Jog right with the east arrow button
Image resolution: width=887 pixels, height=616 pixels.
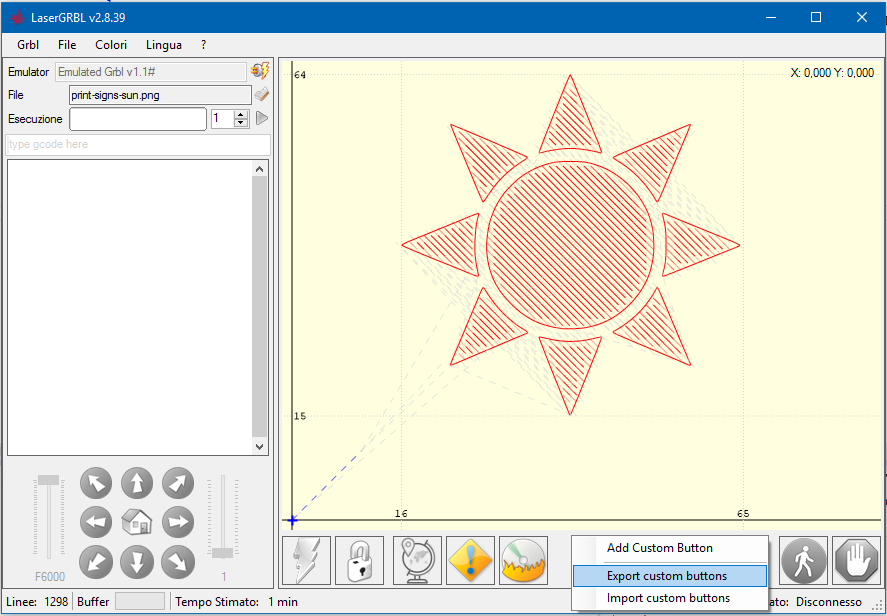[x=178, y=522]
